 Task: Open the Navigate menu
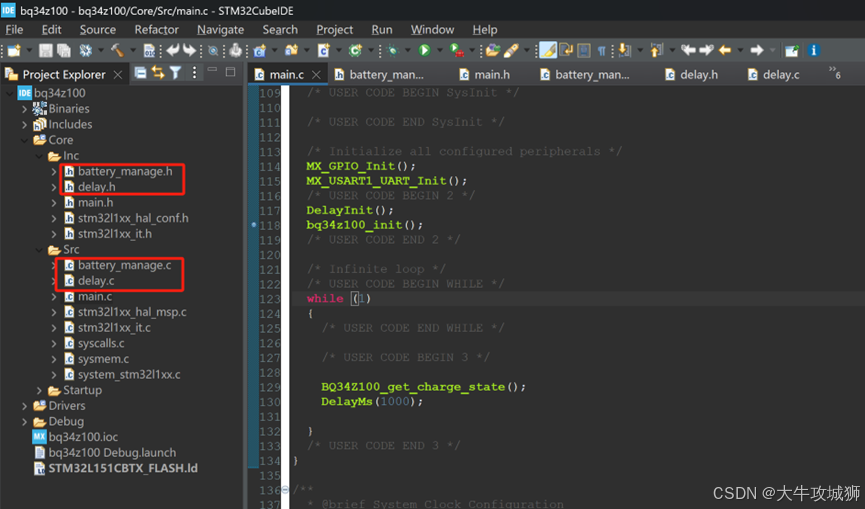tap(221, 30)
